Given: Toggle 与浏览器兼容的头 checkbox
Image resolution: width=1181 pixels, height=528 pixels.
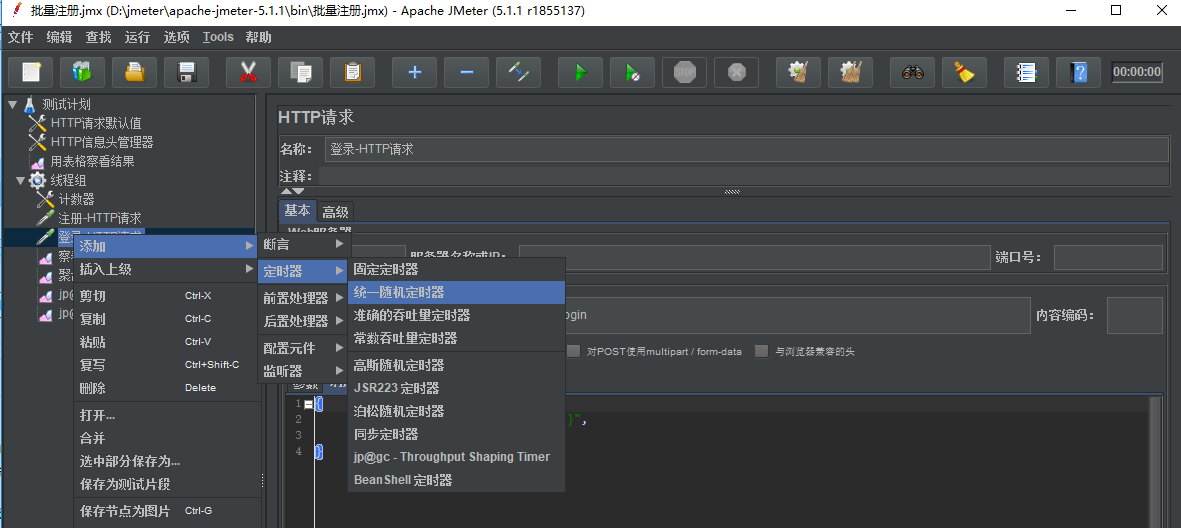Looking at the screenshot, I should 762,351.
